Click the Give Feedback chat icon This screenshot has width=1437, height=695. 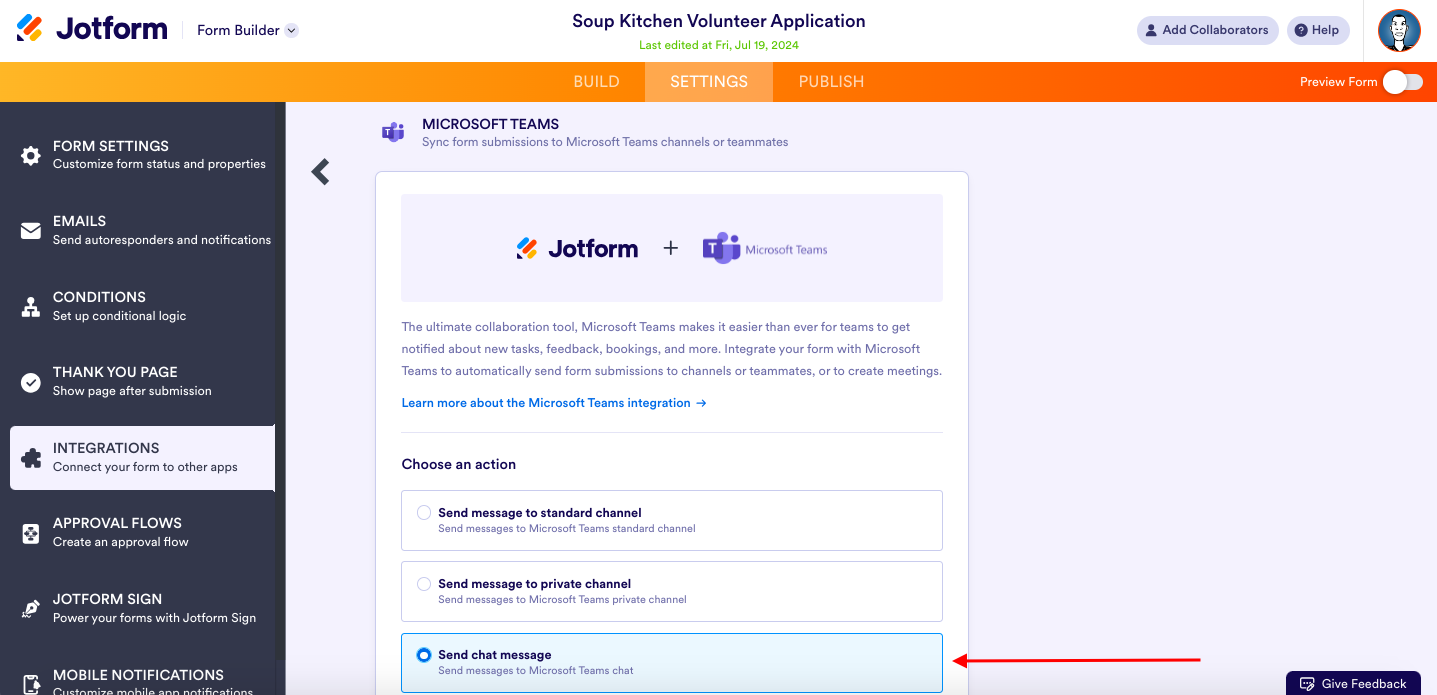coord(1307,684)
